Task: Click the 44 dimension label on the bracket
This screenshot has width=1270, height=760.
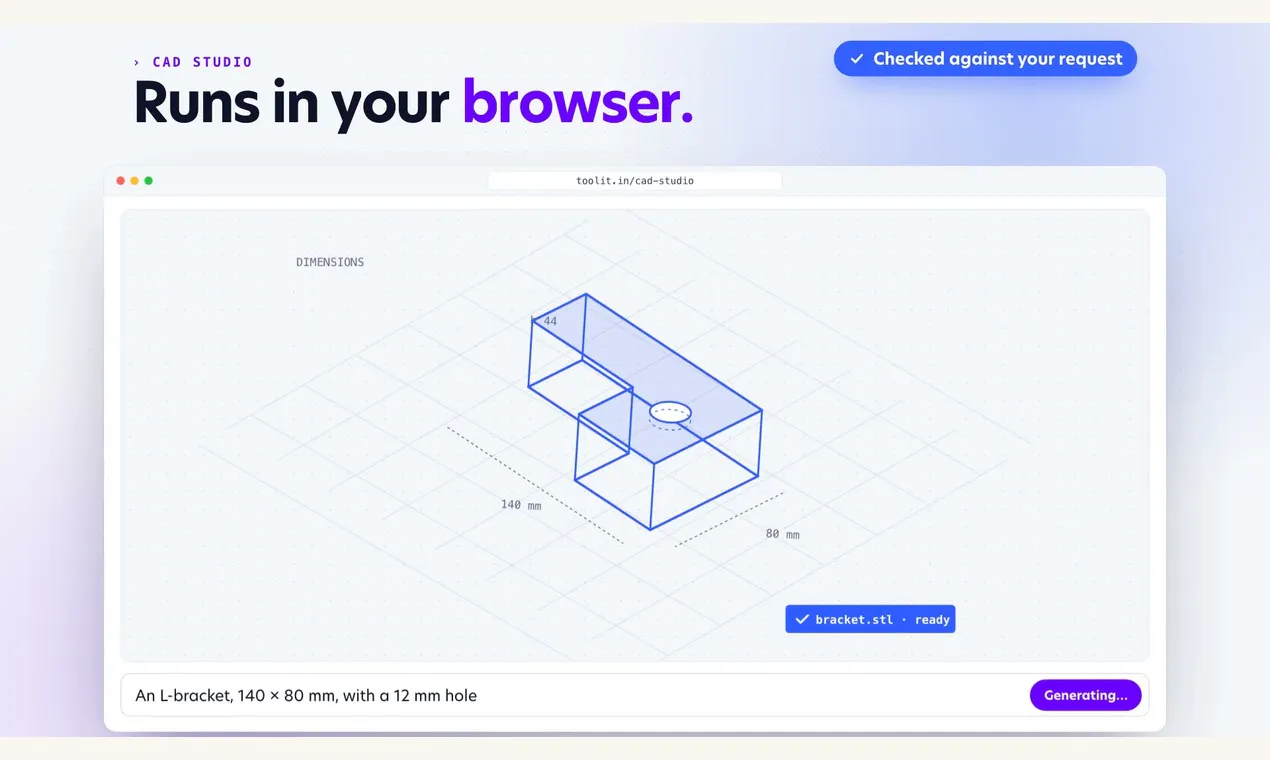Action: pos(550,321)
